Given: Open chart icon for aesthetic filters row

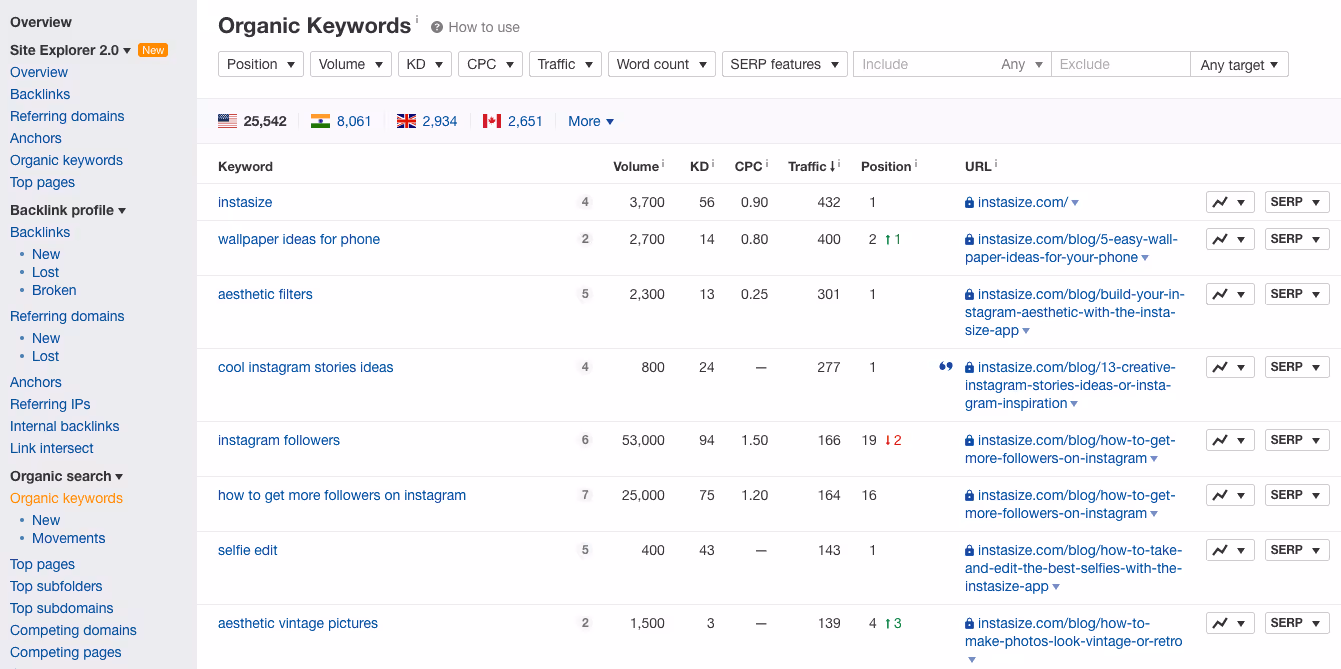Looking at the screenshot, I should (x=1230, y=294).
